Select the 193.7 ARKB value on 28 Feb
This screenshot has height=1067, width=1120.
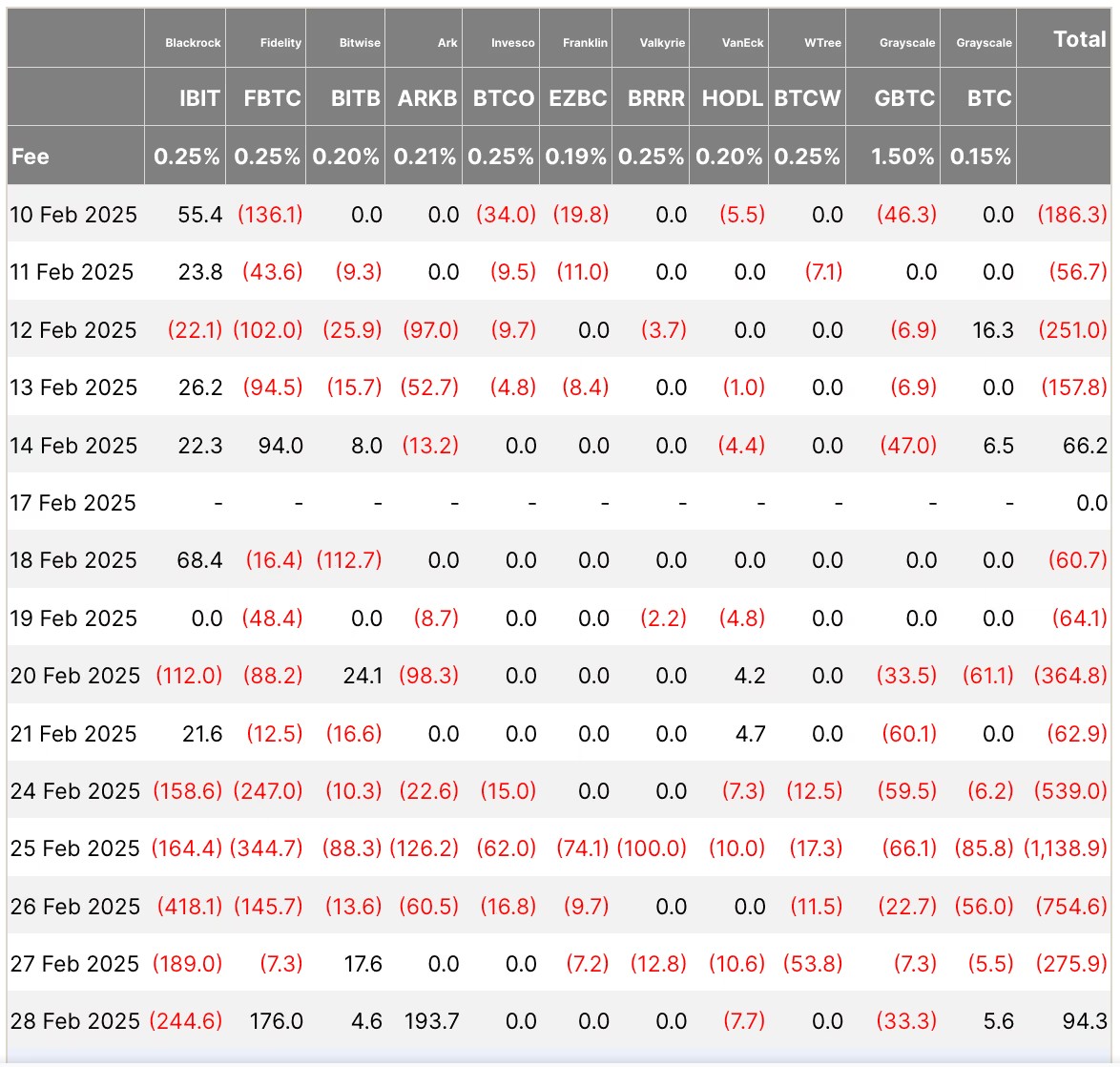(x=431, y=1021)
